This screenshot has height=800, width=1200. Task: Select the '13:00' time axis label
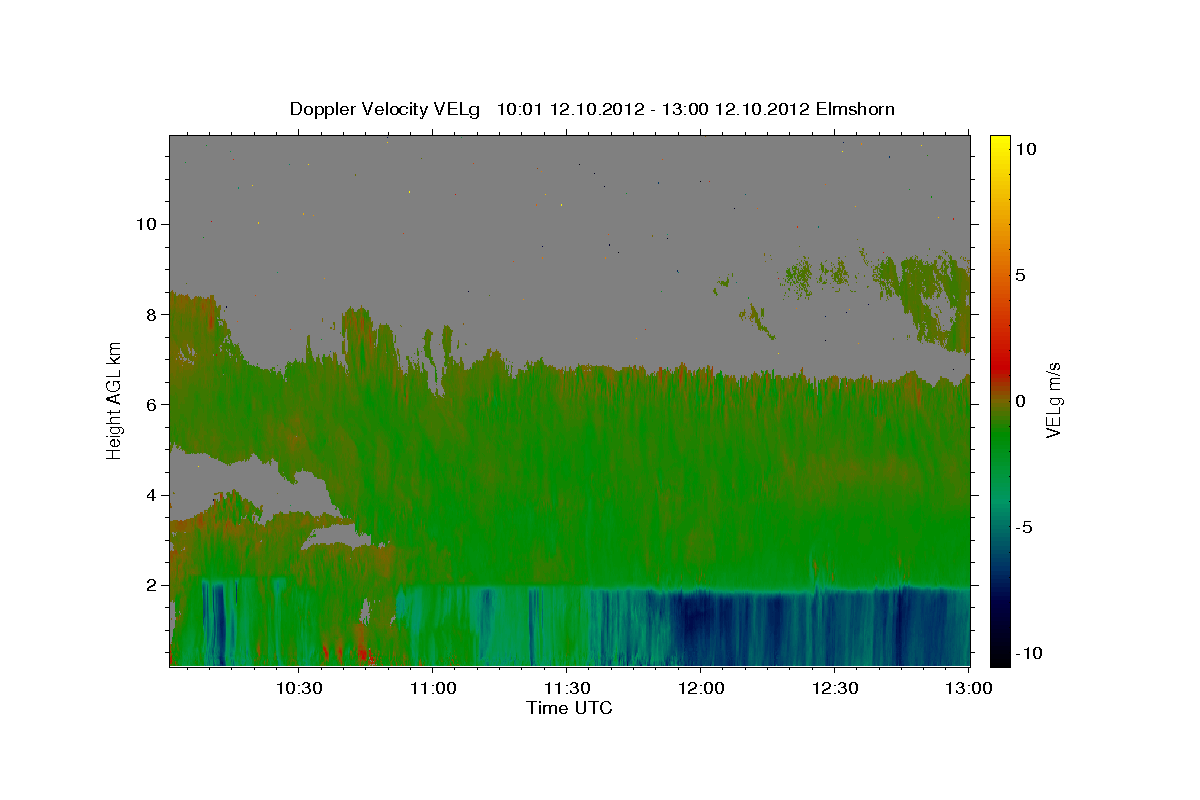(x=969, y=689)
